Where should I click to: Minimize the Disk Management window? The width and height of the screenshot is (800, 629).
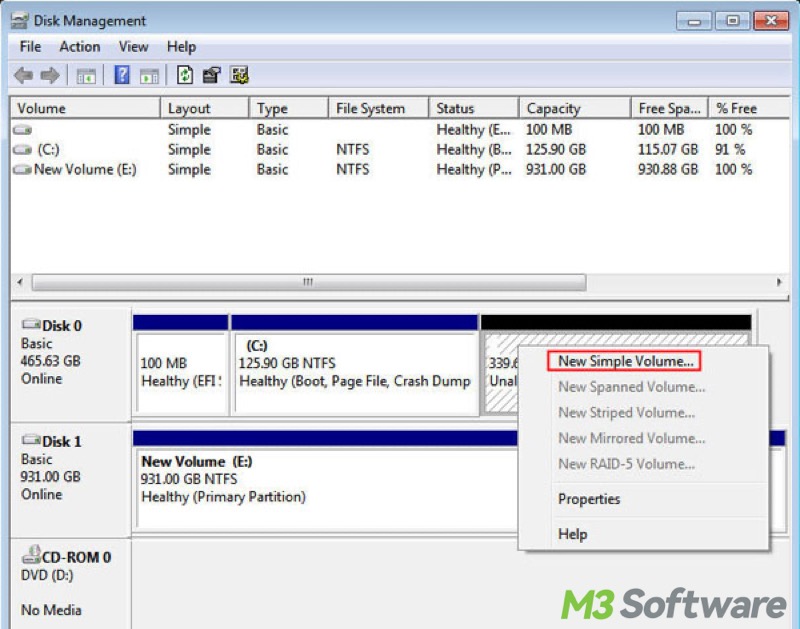pos(694,21)
